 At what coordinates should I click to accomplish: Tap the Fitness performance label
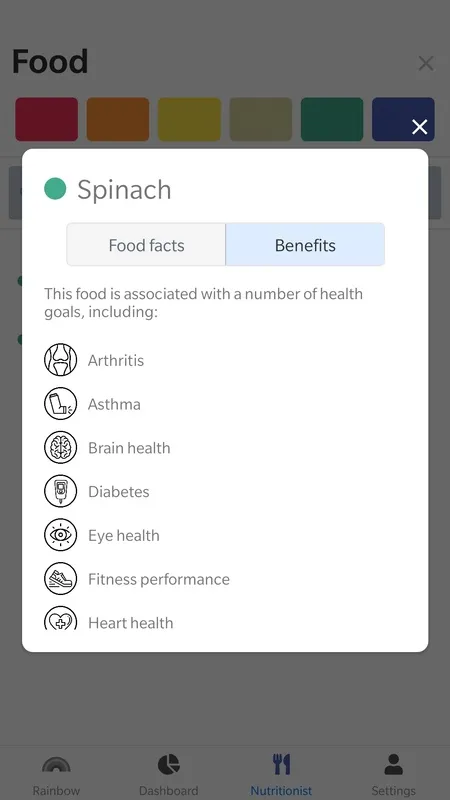[x=159, y=579]
